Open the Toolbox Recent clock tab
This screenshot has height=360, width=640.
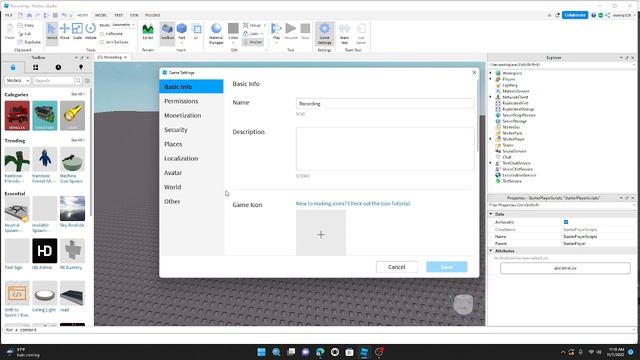[x=58, y=67]
